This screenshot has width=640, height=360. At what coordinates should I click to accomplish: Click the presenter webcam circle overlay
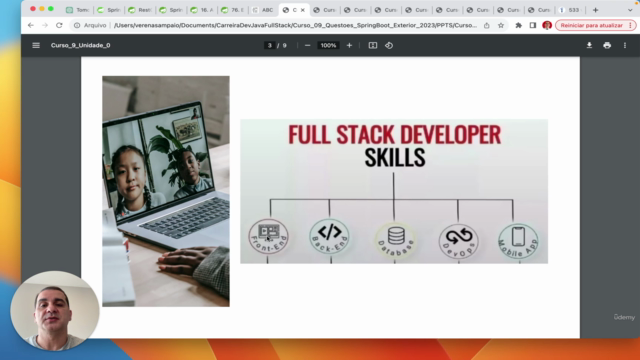tap(55, 311)
